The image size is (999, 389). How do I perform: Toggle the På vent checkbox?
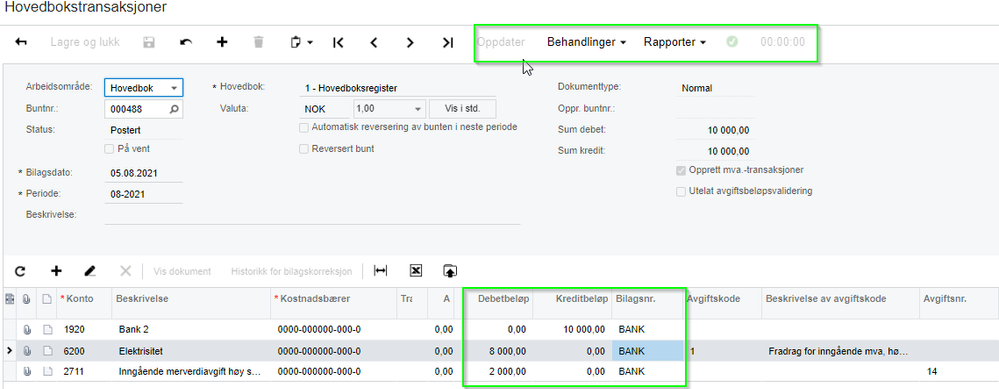(109, 149)
